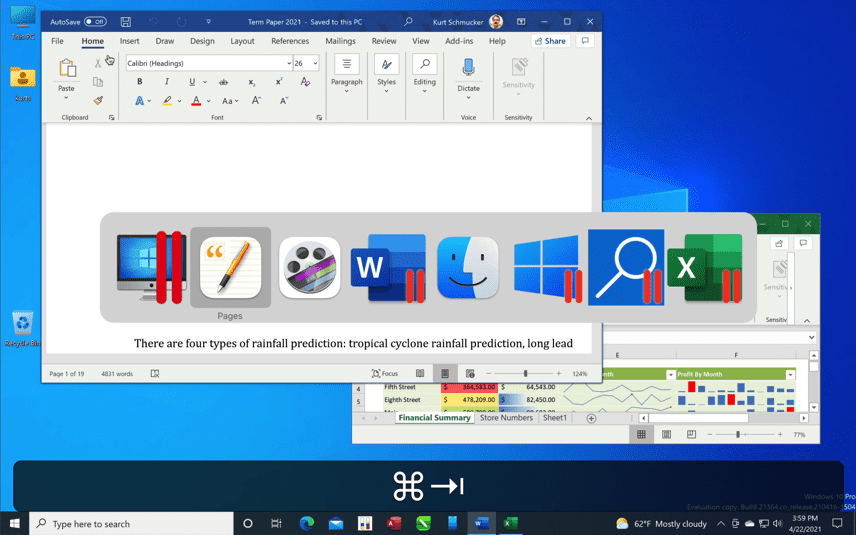Open Change Case Aa dropdown
The height and width of the screenshot is (535, 856).
click(x=230, y=101)
